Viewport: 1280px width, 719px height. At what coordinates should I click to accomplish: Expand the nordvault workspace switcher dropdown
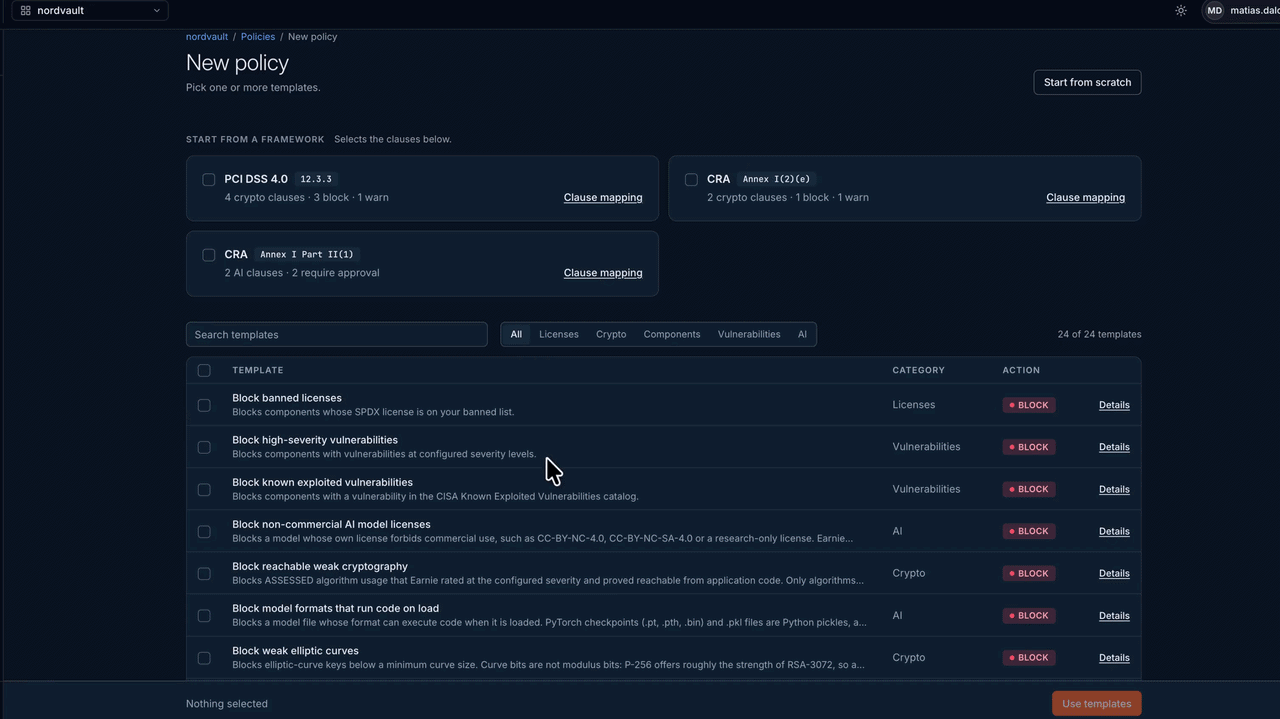click(x=90, y=11)
